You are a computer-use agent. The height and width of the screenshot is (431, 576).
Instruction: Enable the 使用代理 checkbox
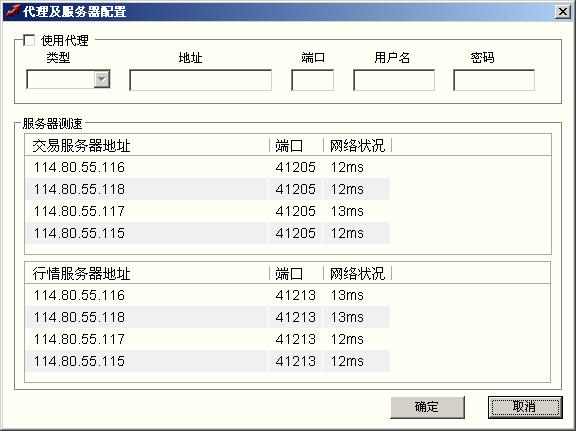(29, 40)
